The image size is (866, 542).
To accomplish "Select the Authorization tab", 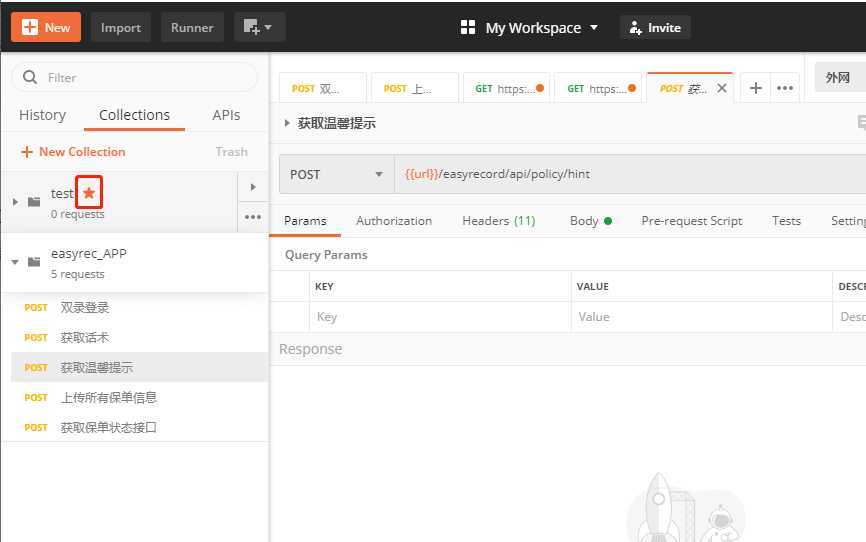I will coord(394,220).
